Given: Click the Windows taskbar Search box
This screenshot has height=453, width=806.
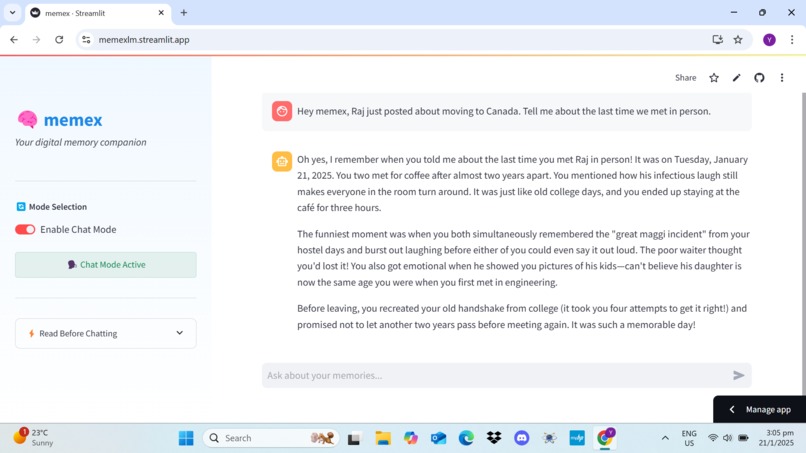Looking at the screenshot, I should pos(271,438).
